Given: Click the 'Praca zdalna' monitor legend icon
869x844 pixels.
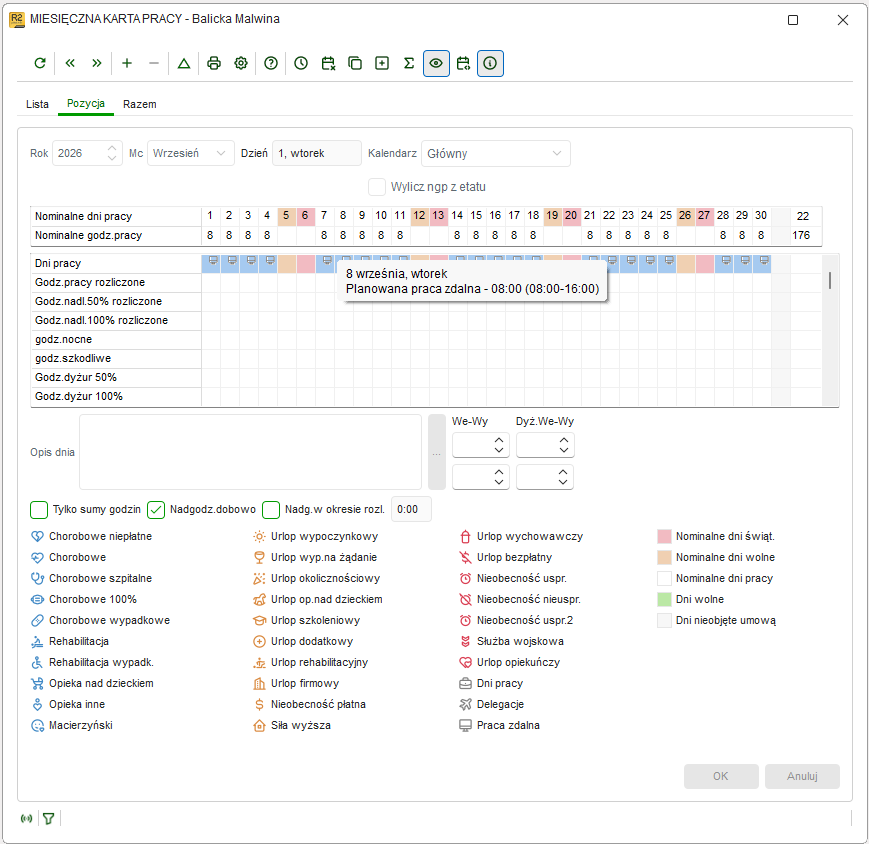Looking at the screenshot, I should tap(466, 725).
